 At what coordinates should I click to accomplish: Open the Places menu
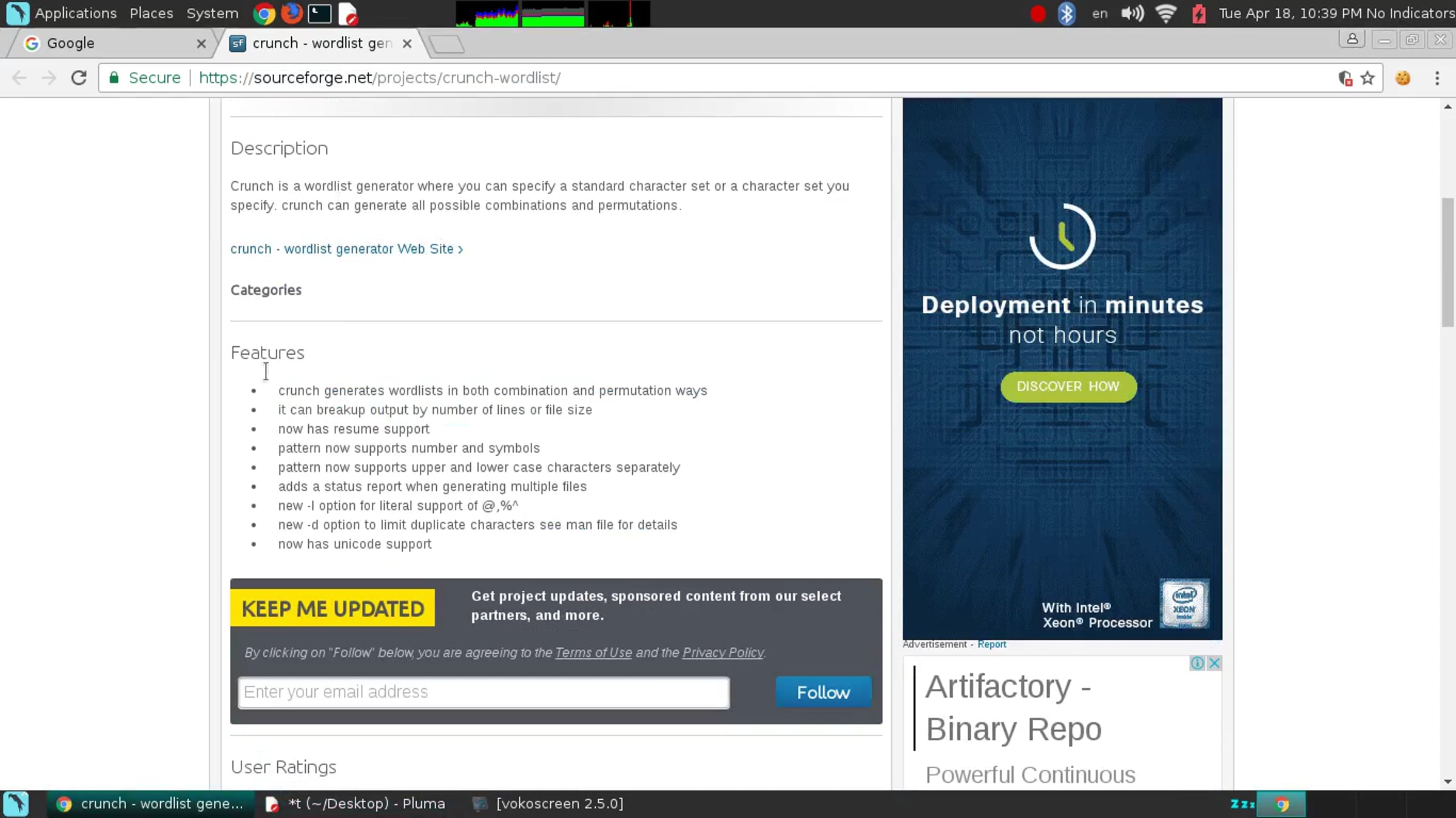[151, 13]
